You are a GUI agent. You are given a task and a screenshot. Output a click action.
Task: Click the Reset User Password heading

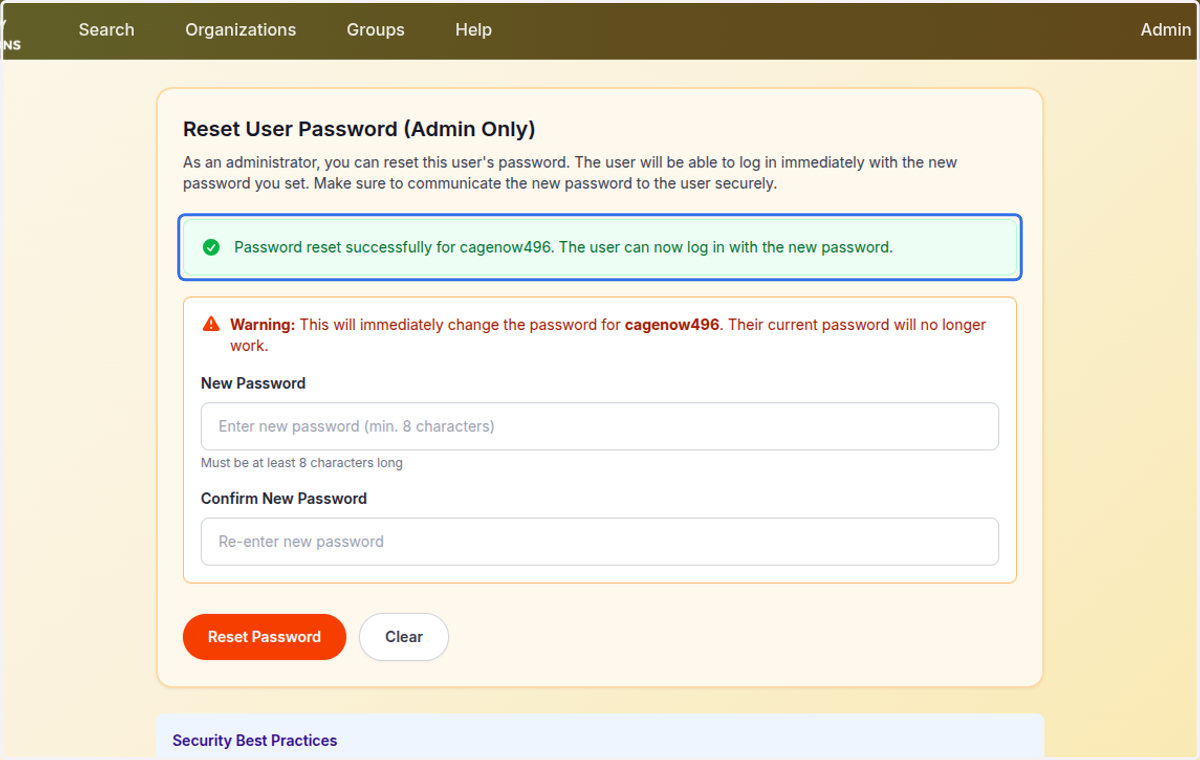click(359, 129)
